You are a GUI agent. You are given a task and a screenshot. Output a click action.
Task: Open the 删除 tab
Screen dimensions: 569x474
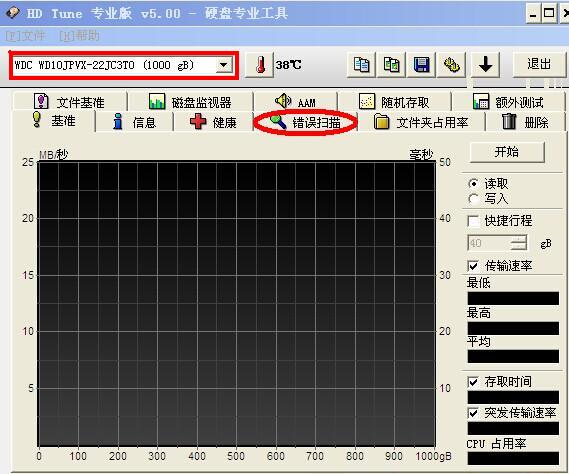(x=525, y=122)
